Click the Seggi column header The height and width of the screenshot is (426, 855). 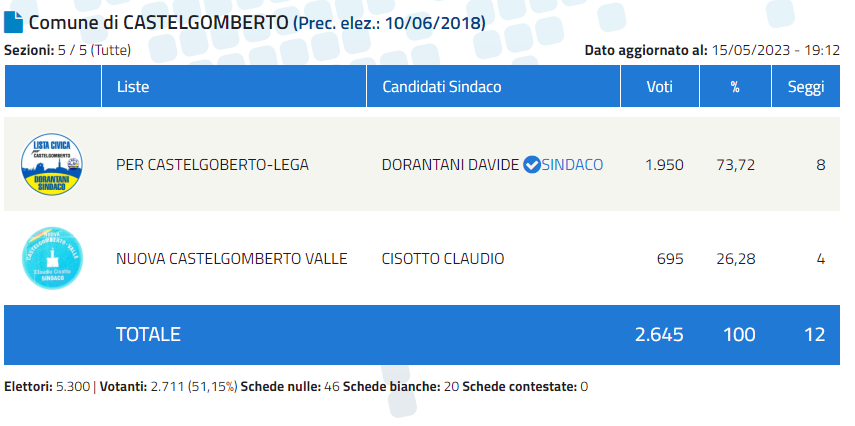click(806, 86)
